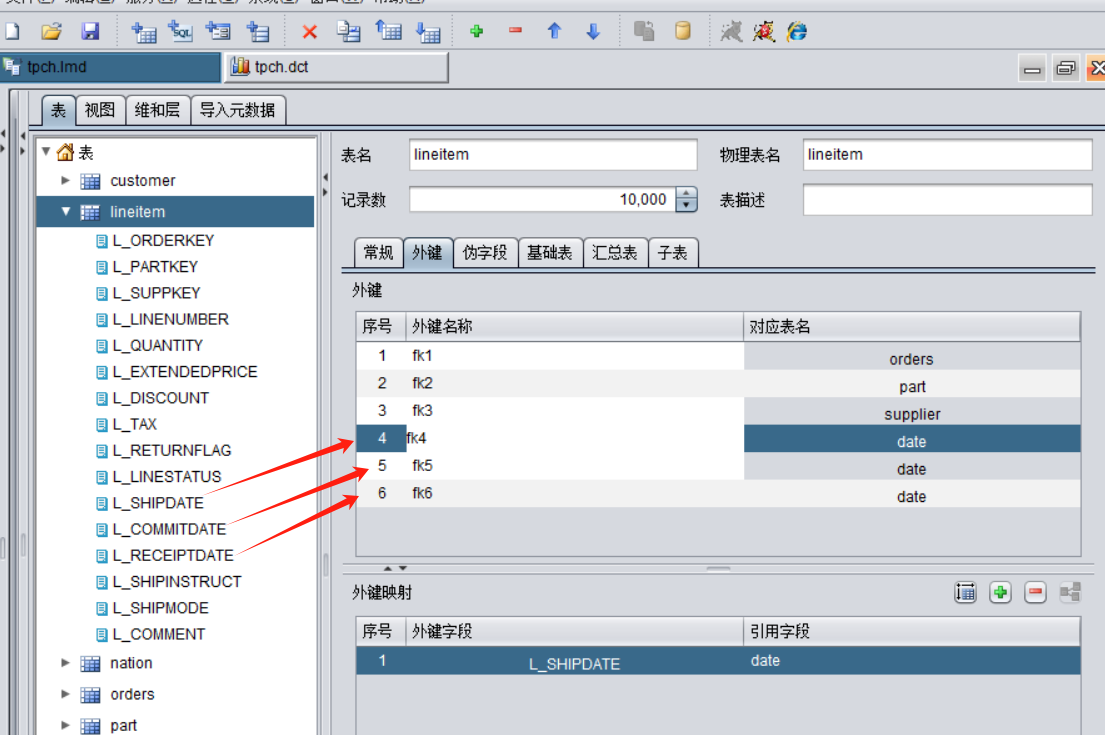This screenshot has width=1105, height=735.
Task: Click the Internet Explorer icon in toolbar
Action: pyautogui.click(x=797, y=32)
